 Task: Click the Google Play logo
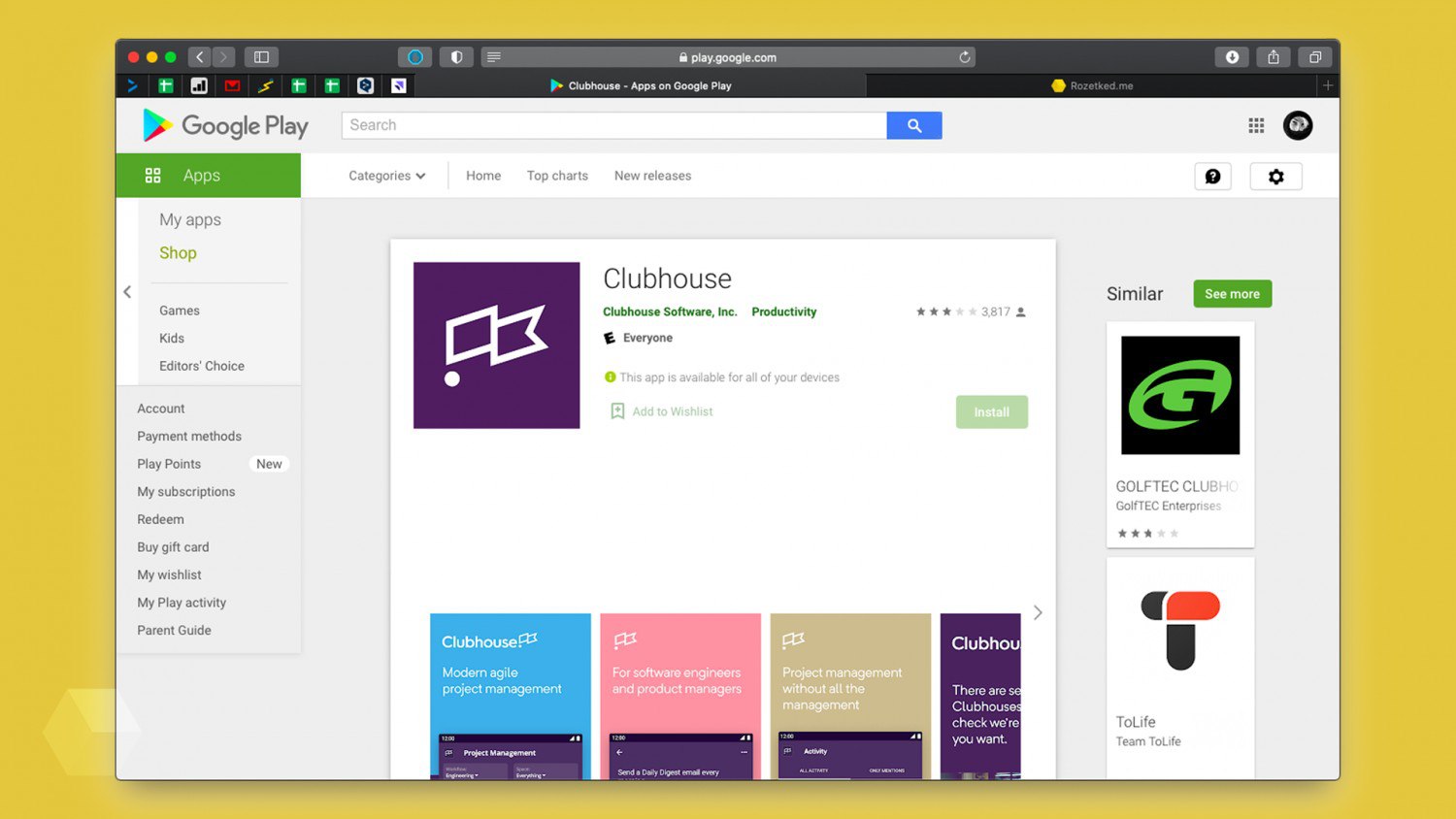coord(225,125)
